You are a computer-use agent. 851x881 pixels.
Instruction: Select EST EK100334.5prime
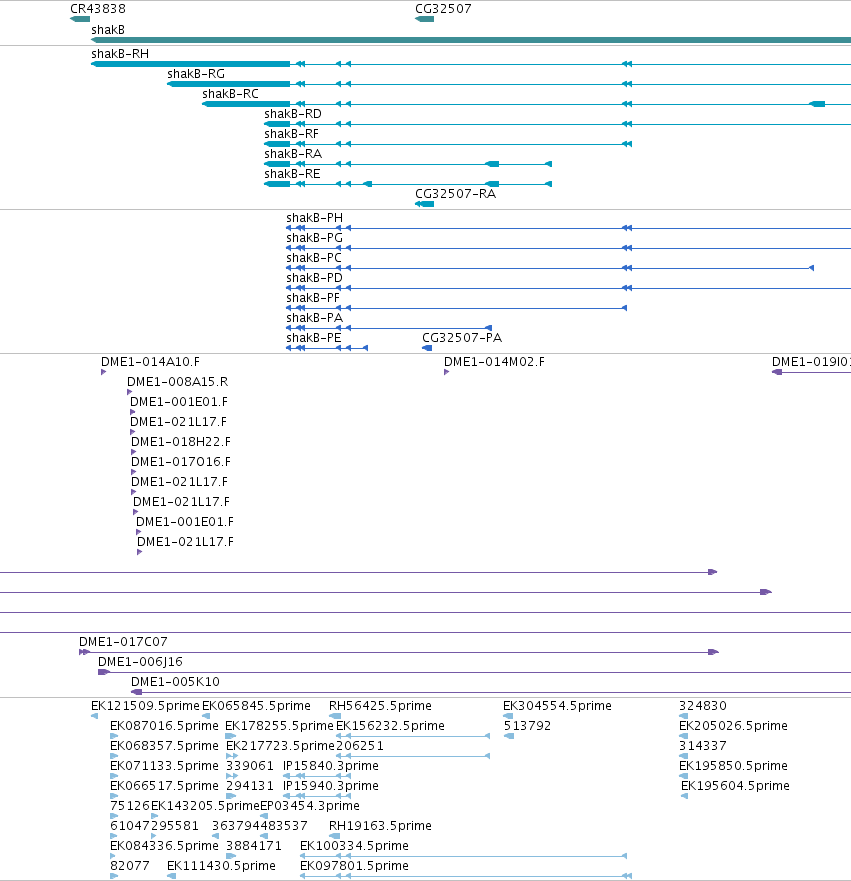tap(463, 856)
